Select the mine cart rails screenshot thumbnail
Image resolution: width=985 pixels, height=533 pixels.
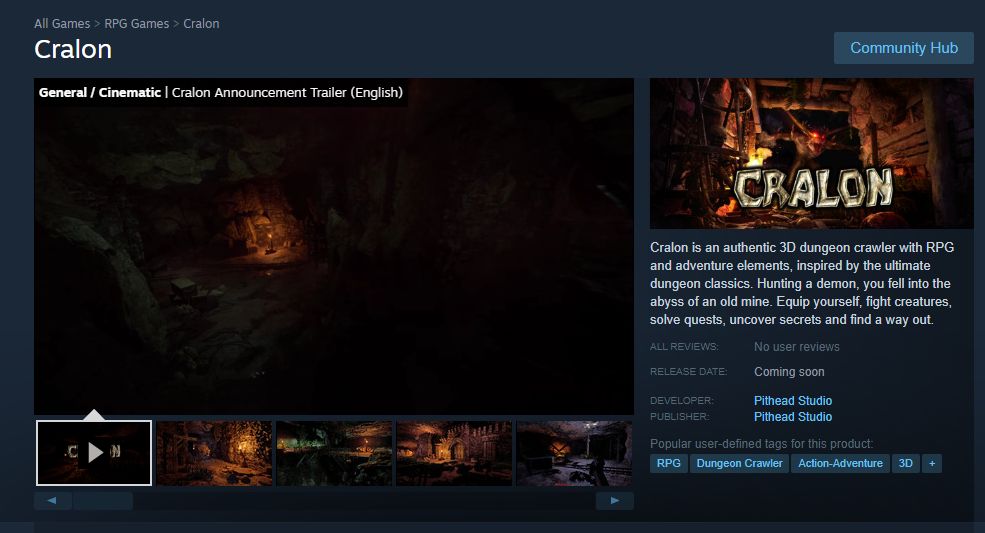coord(574,453)
